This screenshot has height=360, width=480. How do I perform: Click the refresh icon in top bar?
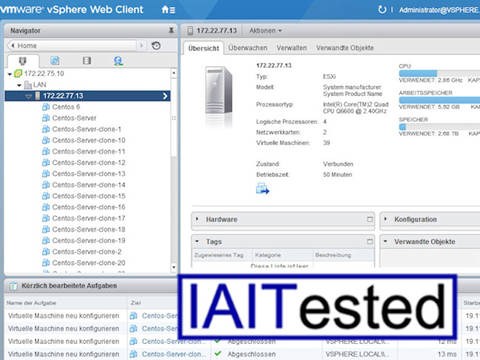click(x=382, y=10)
